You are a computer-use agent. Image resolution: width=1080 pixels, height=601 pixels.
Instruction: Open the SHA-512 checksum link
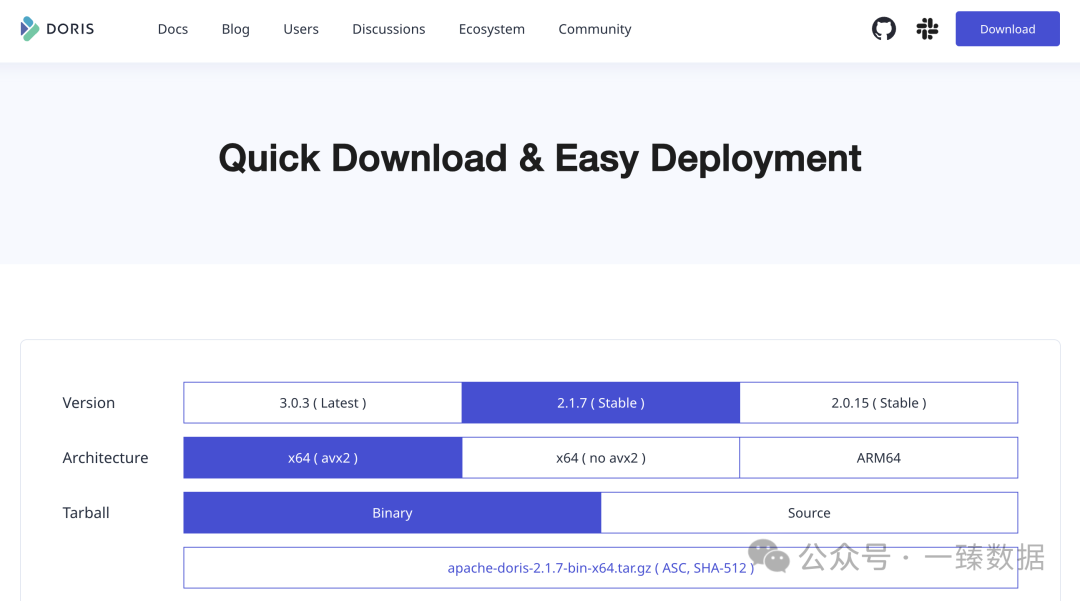click(720, 568)
